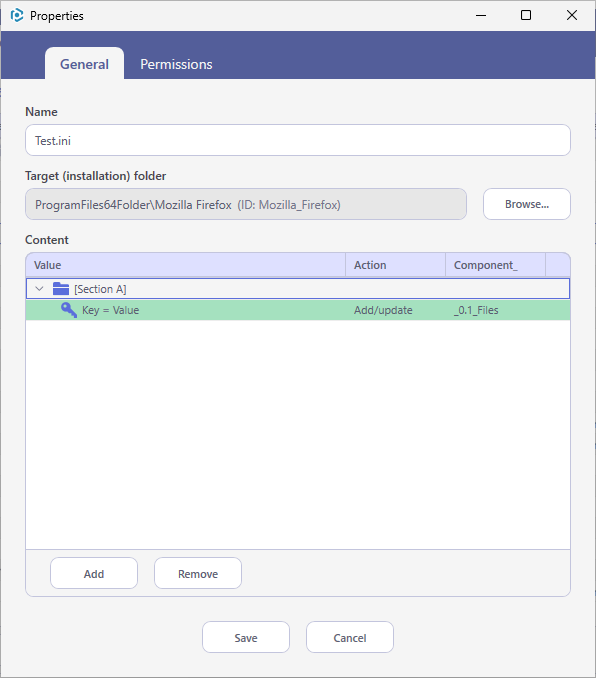The image size is (596, 678).
Task: Sort by the Value column header
Action: point(186,265)
